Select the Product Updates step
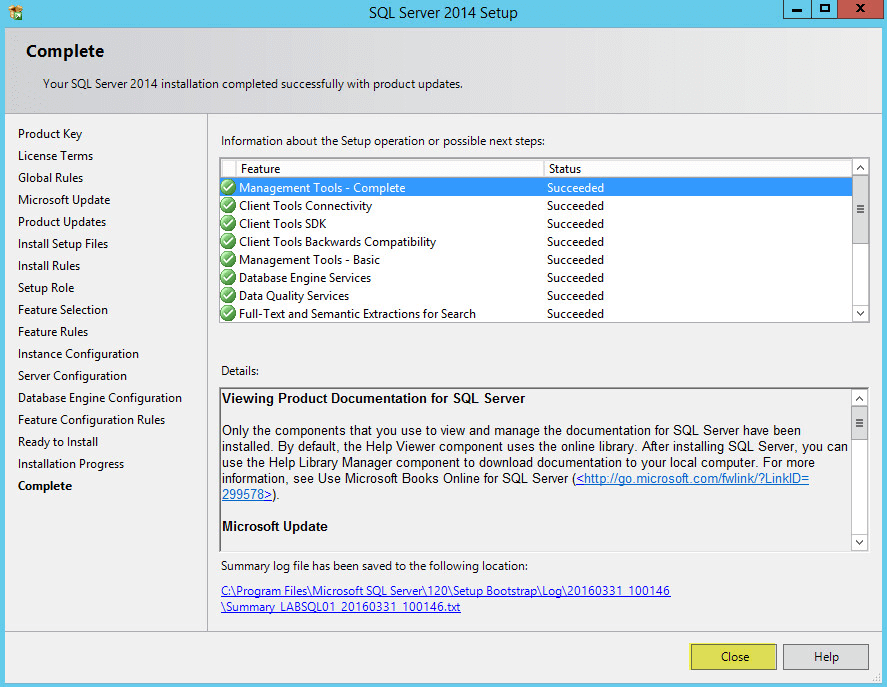The height and width of the screenshot is (687, 887). [x=62, y=222]
